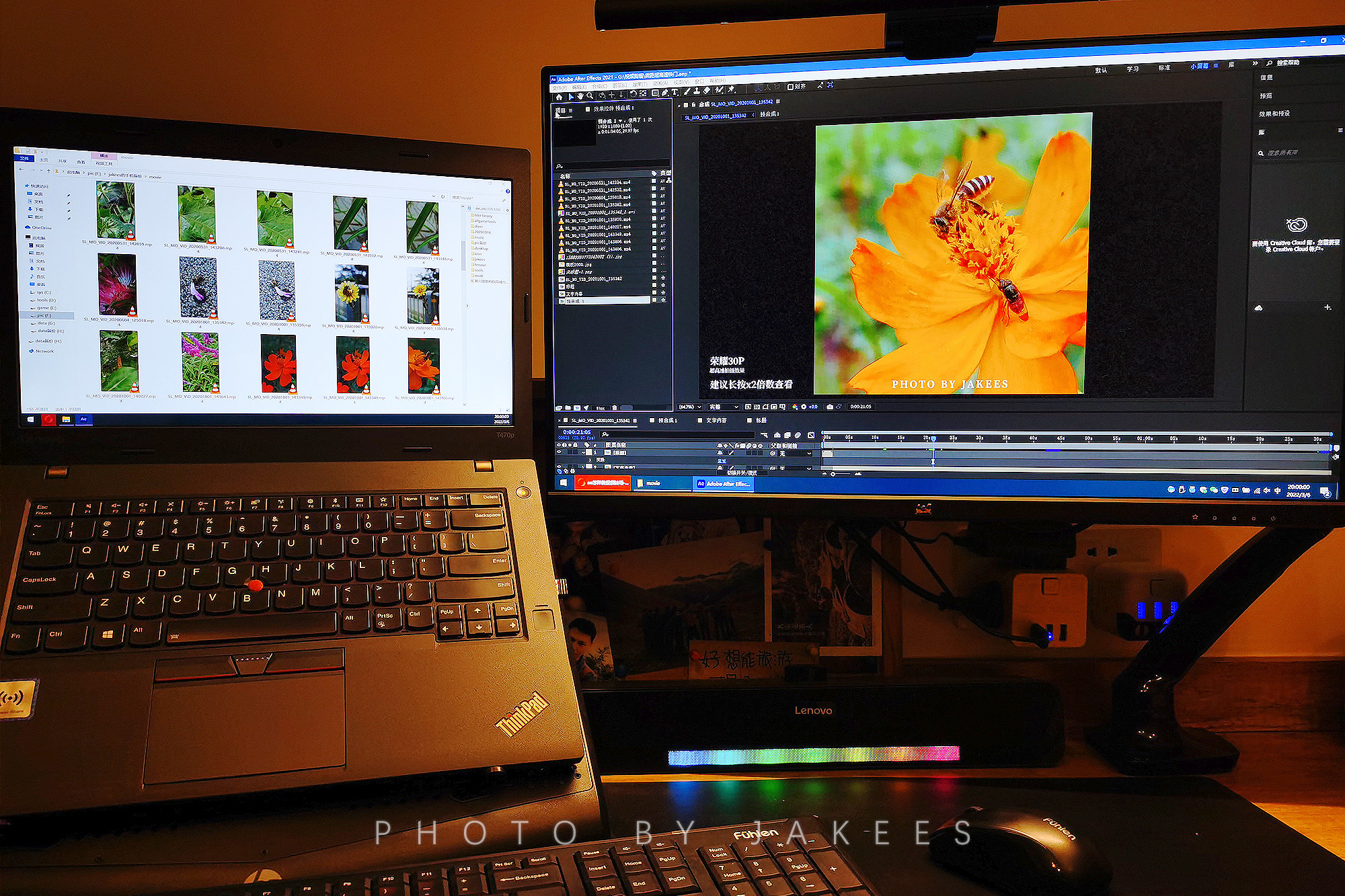Open the 编辑(E) menu in After Effects
This screenshot has width=1345, height=896.
pyautogui.click(x=579, y=87)
